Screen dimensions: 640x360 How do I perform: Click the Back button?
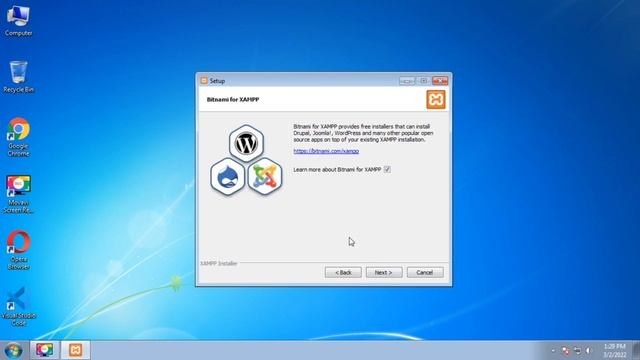(343, 272)
